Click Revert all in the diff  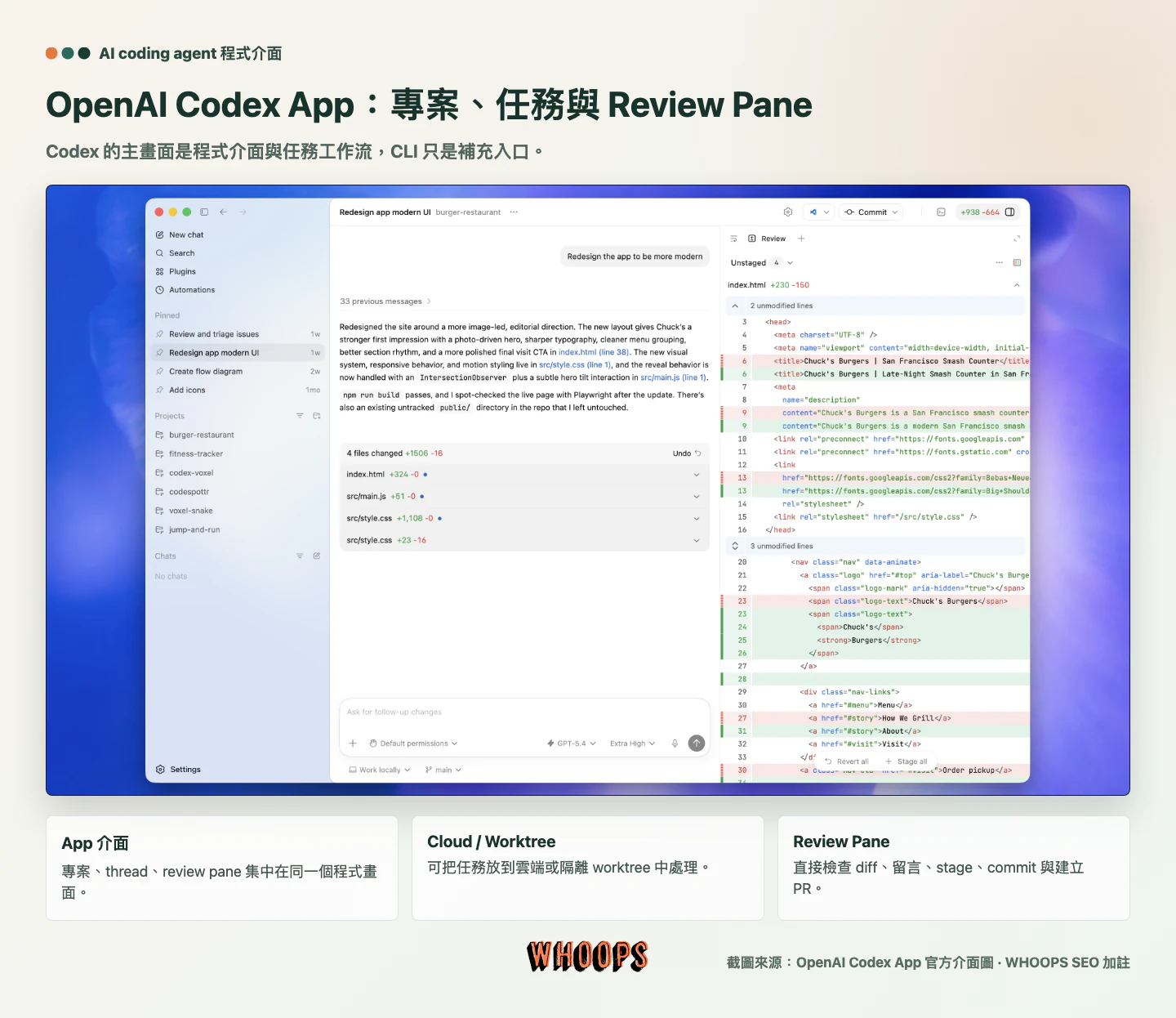point(847,761)
